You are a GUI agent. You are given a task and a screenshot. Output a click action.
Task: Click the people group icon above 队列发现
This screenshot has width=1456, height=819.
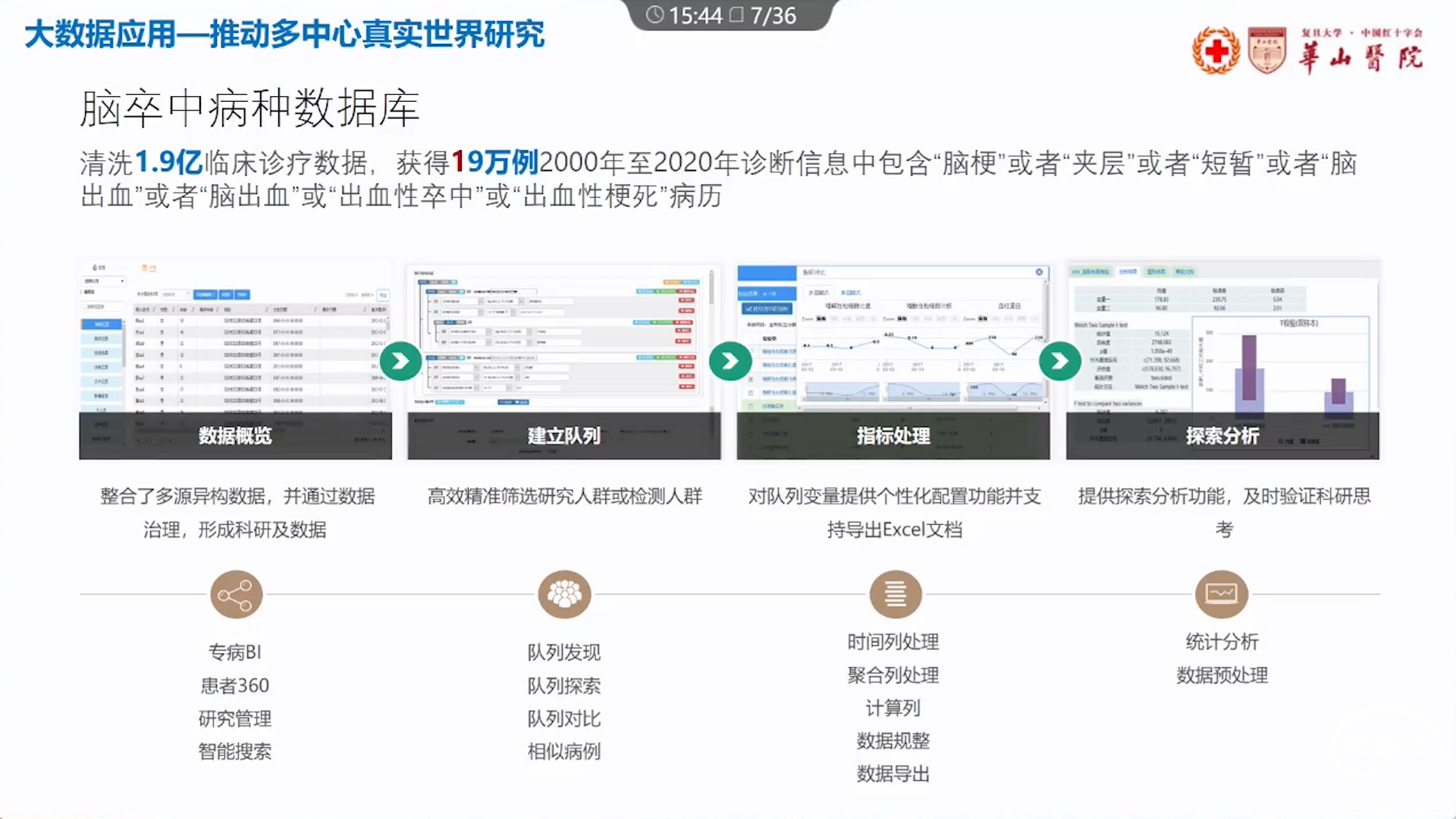pos(564,595)
